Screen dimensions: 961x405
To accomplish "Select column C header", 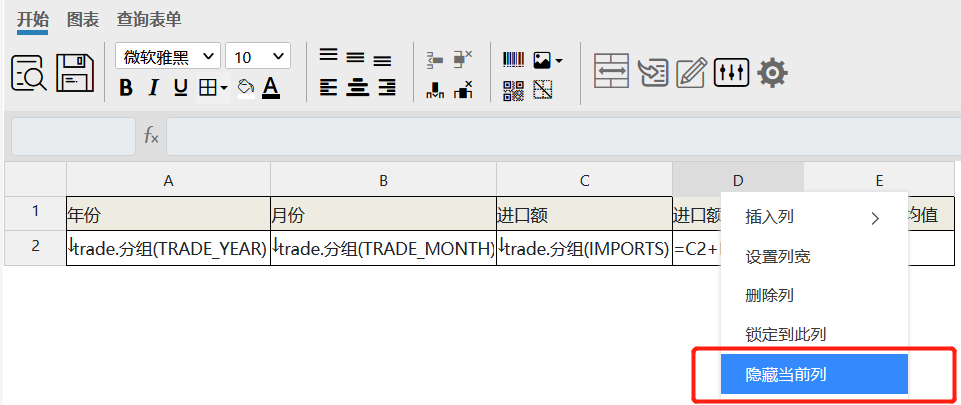I will (x=584, y=180).
